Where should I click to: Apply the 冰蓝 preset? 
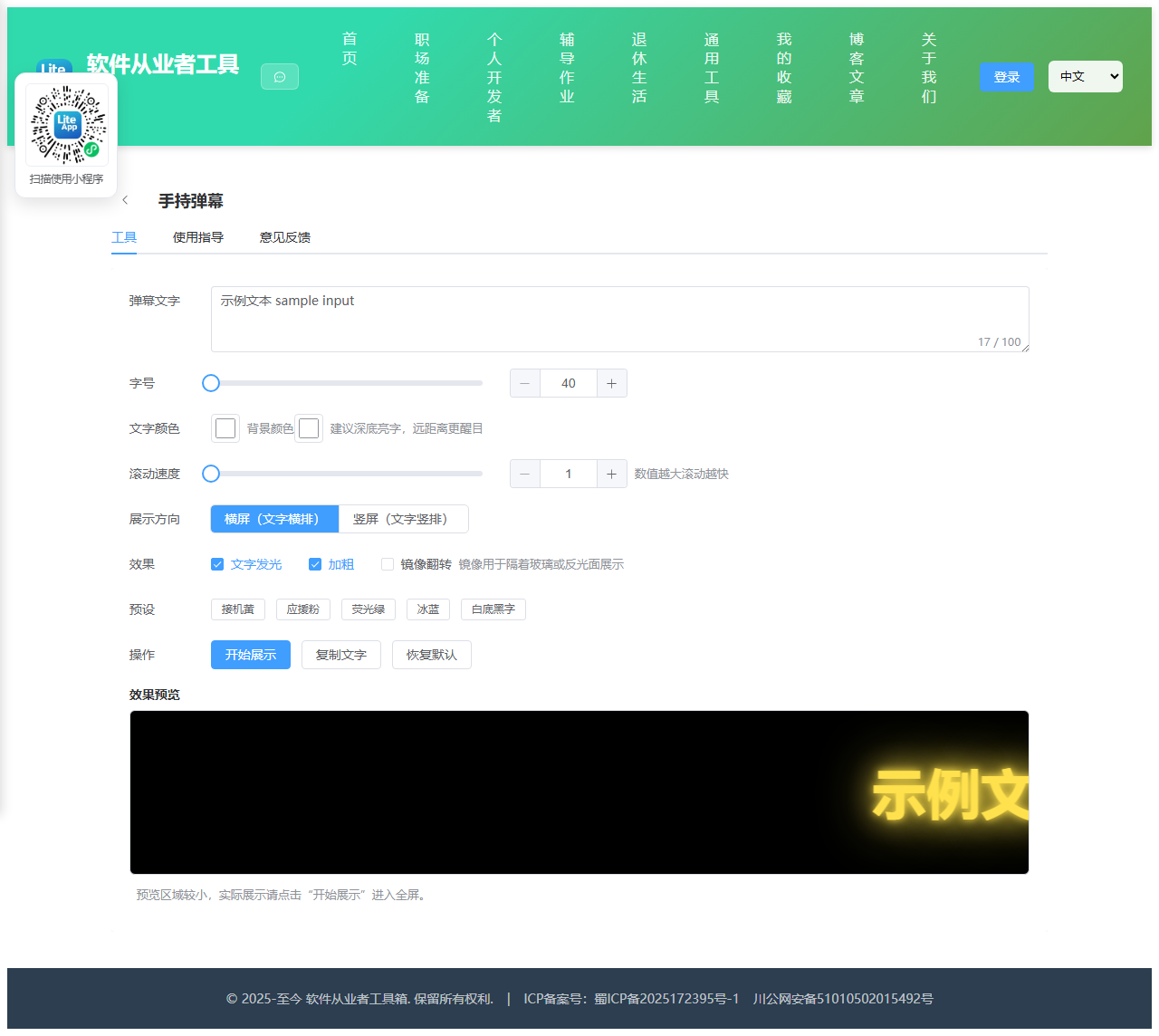pyautogui.click(x=428, y=609)
